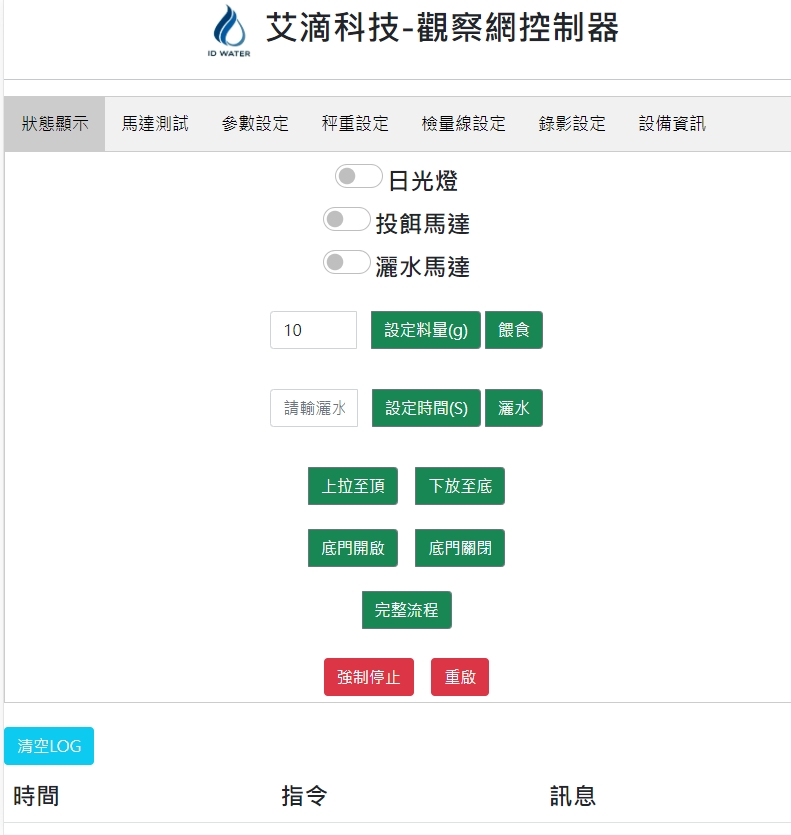Image resolution: width=791 pixels, height=835 pixels.
Task: Clear logs with 清空LOG button
Action: pyautogui.click(x=49, y=746)
